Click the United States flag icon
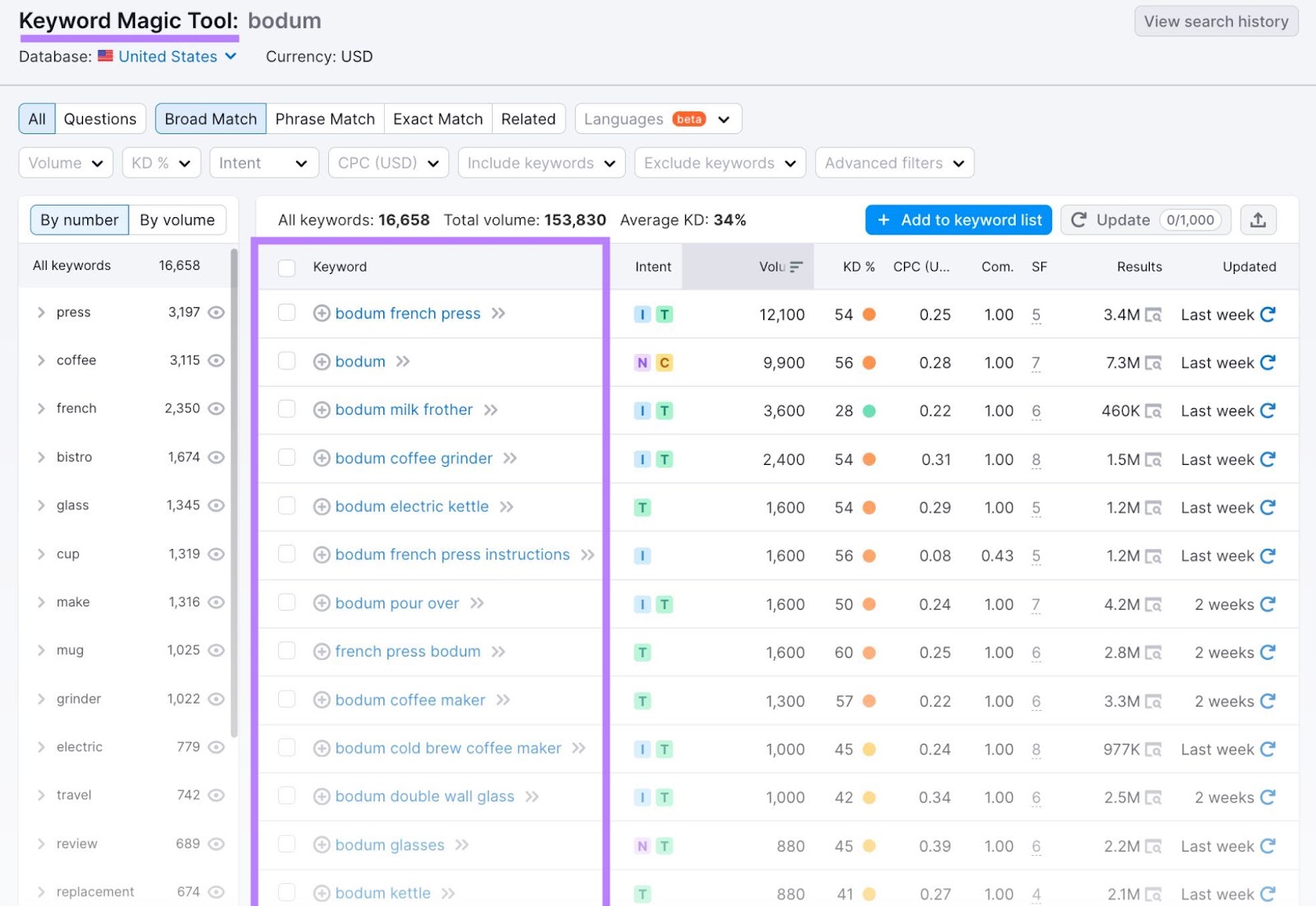The height and width of the screenshot is (906, 1316). coord(105,56)
